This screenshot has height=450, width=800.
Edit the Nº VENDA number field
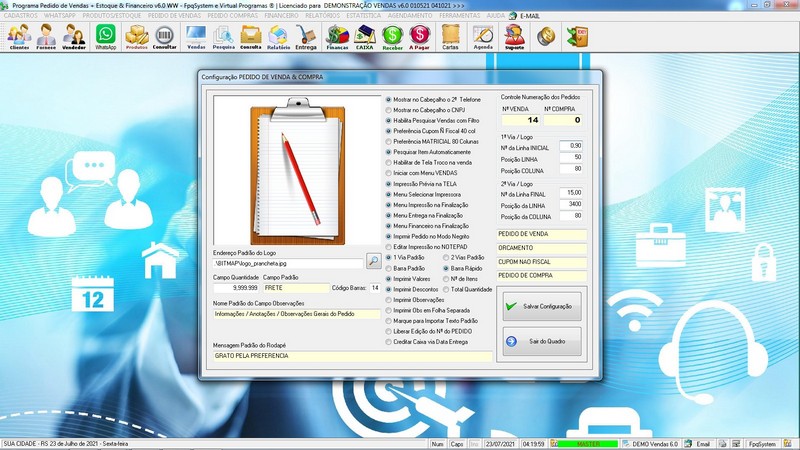coord(520,120)
